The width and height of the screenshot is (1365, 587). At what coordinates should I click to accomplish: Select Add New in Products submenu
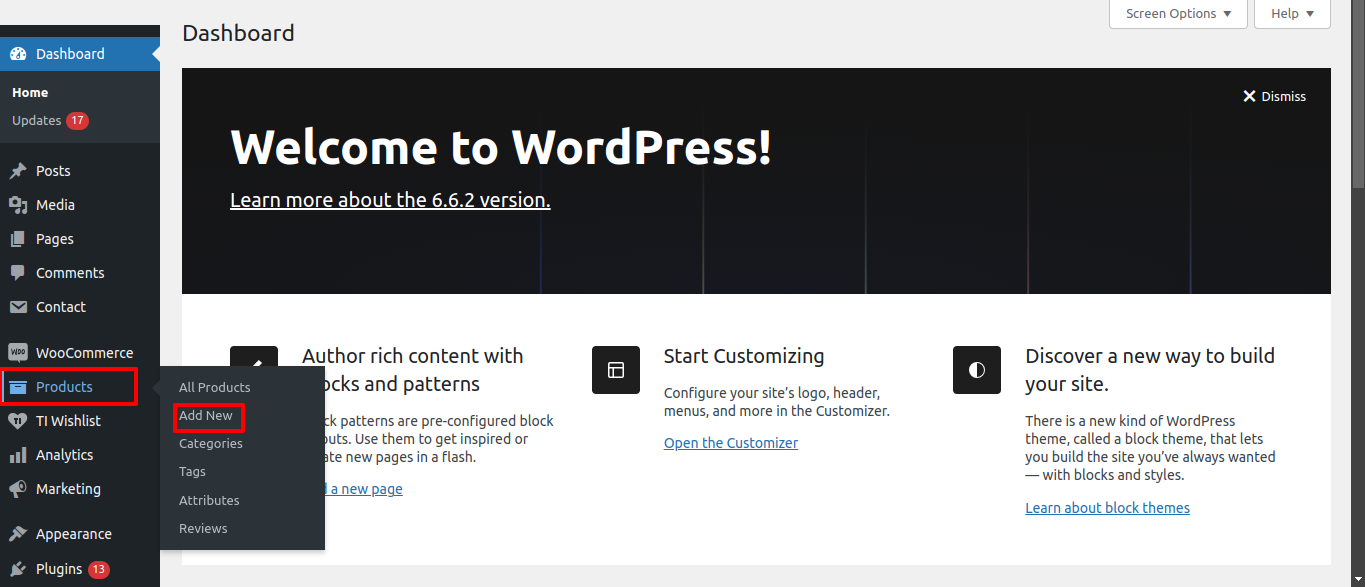[206, 415]
